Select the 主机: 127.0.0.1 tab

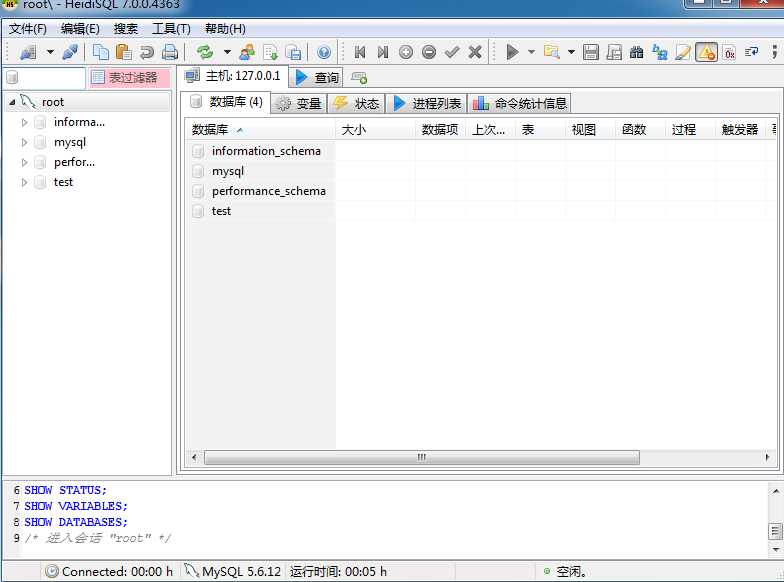point(233,76)
